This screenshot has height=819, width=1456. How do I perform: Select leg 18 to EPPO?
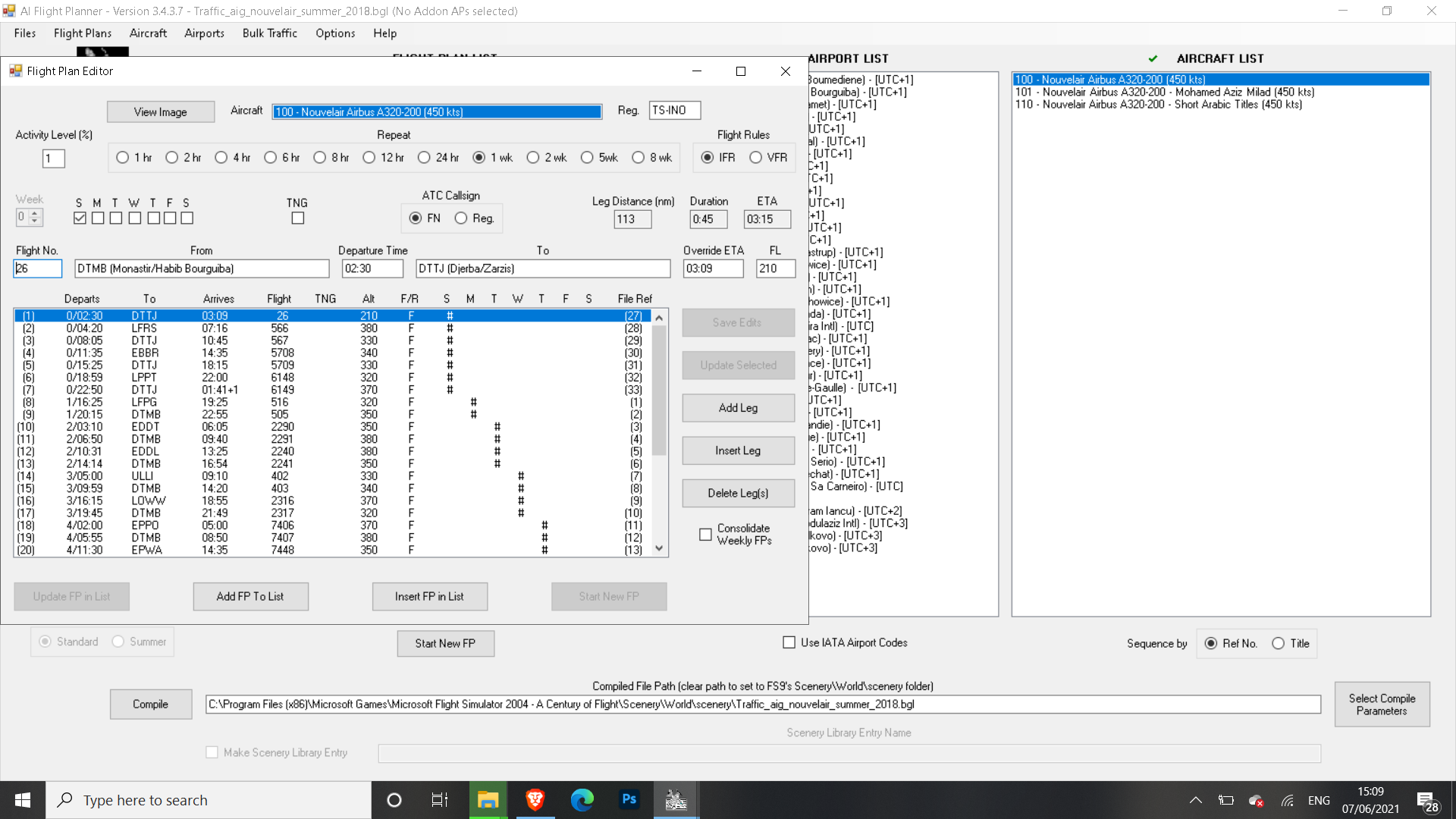pos(332,526)
